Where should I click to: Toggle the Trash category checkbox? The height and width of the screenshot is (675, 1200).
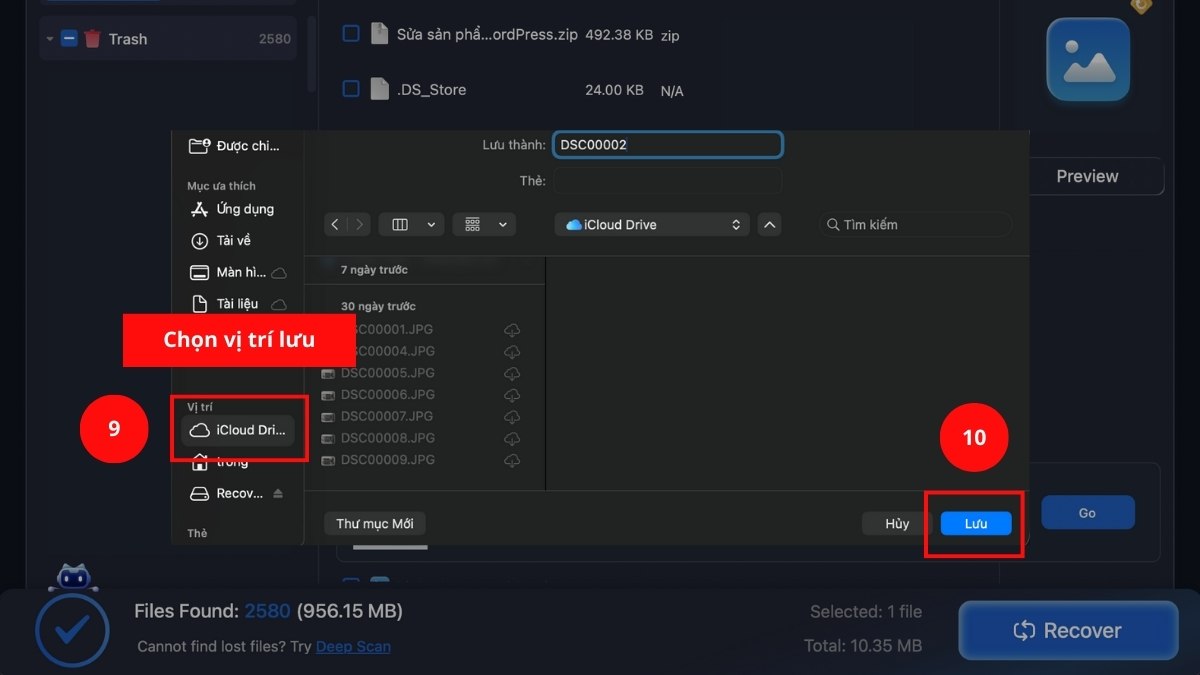(x=69, y=39)
